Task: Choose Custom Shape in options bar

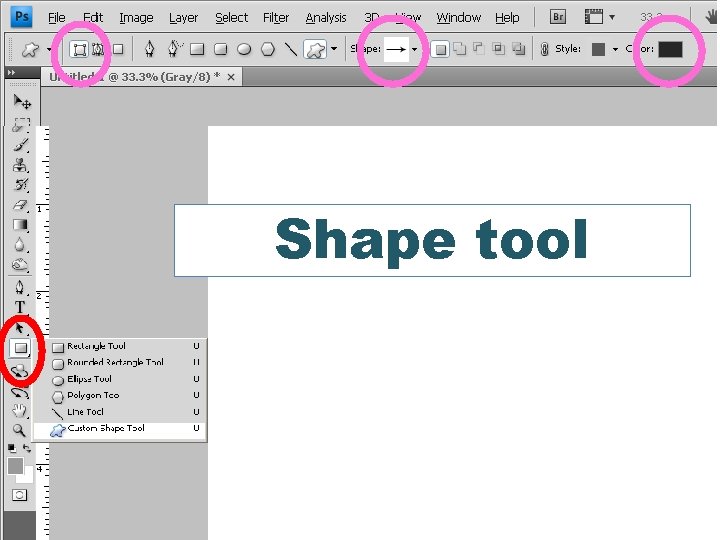Action: pyautogui.click(x=315, y=49)
